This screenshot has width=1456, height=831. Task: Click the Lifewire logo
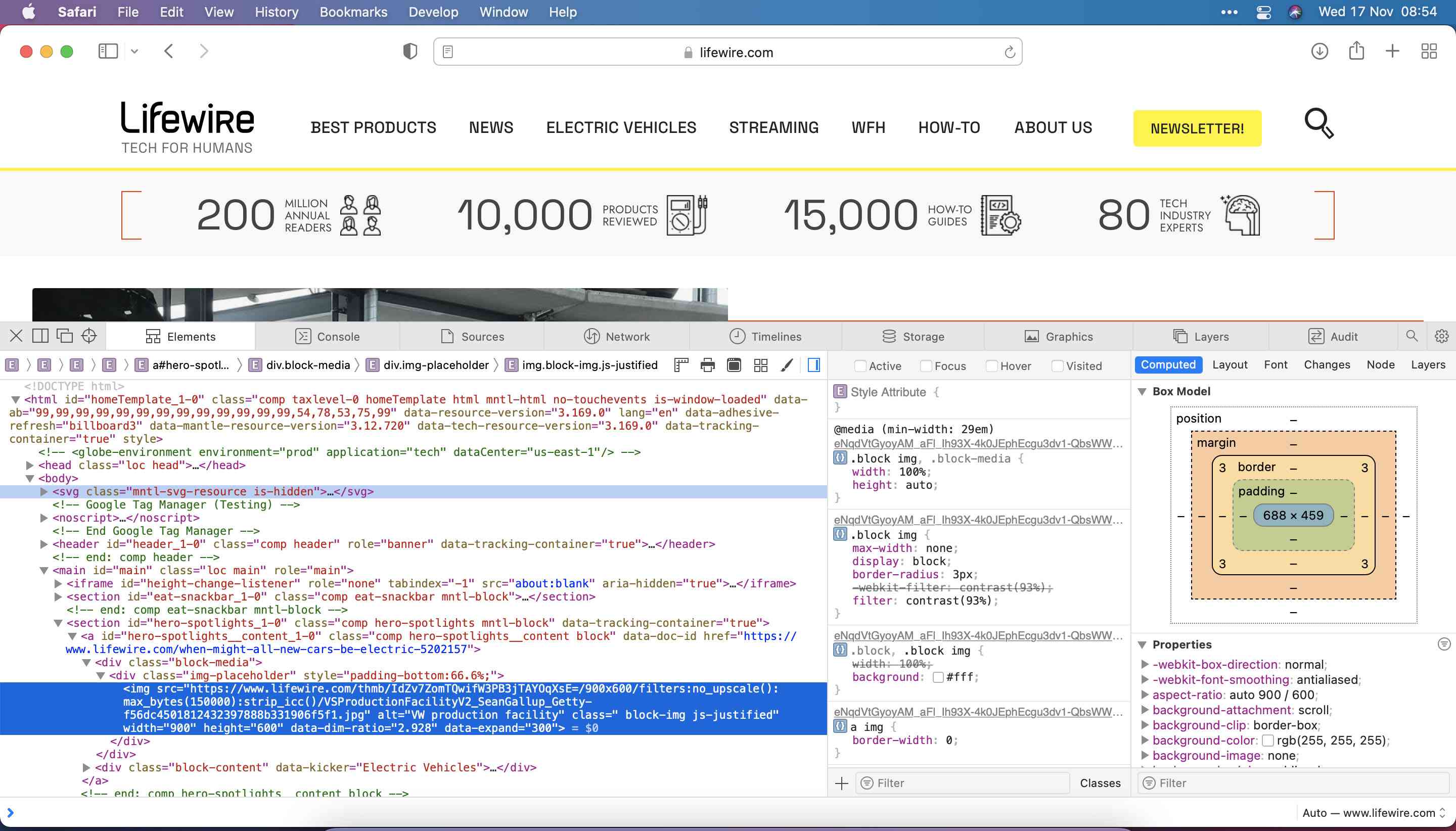pyautogui.click(x=187, y=128)
